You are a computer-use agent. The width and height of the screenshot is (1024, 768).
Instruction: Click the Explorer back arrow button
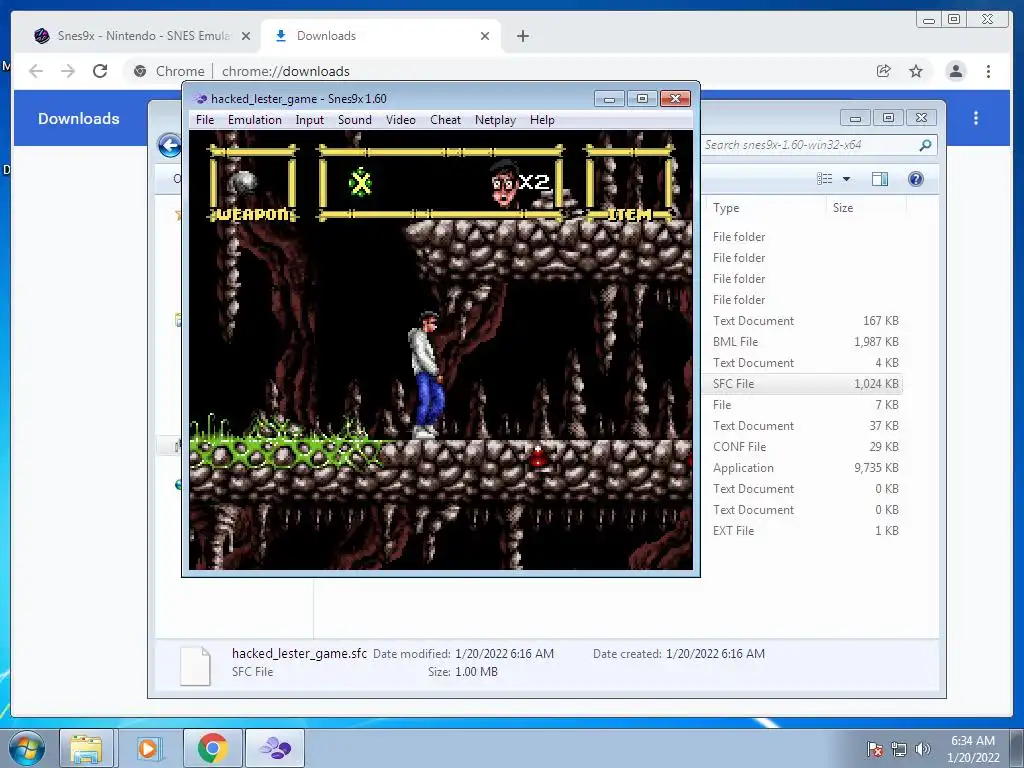pos(170,145)
